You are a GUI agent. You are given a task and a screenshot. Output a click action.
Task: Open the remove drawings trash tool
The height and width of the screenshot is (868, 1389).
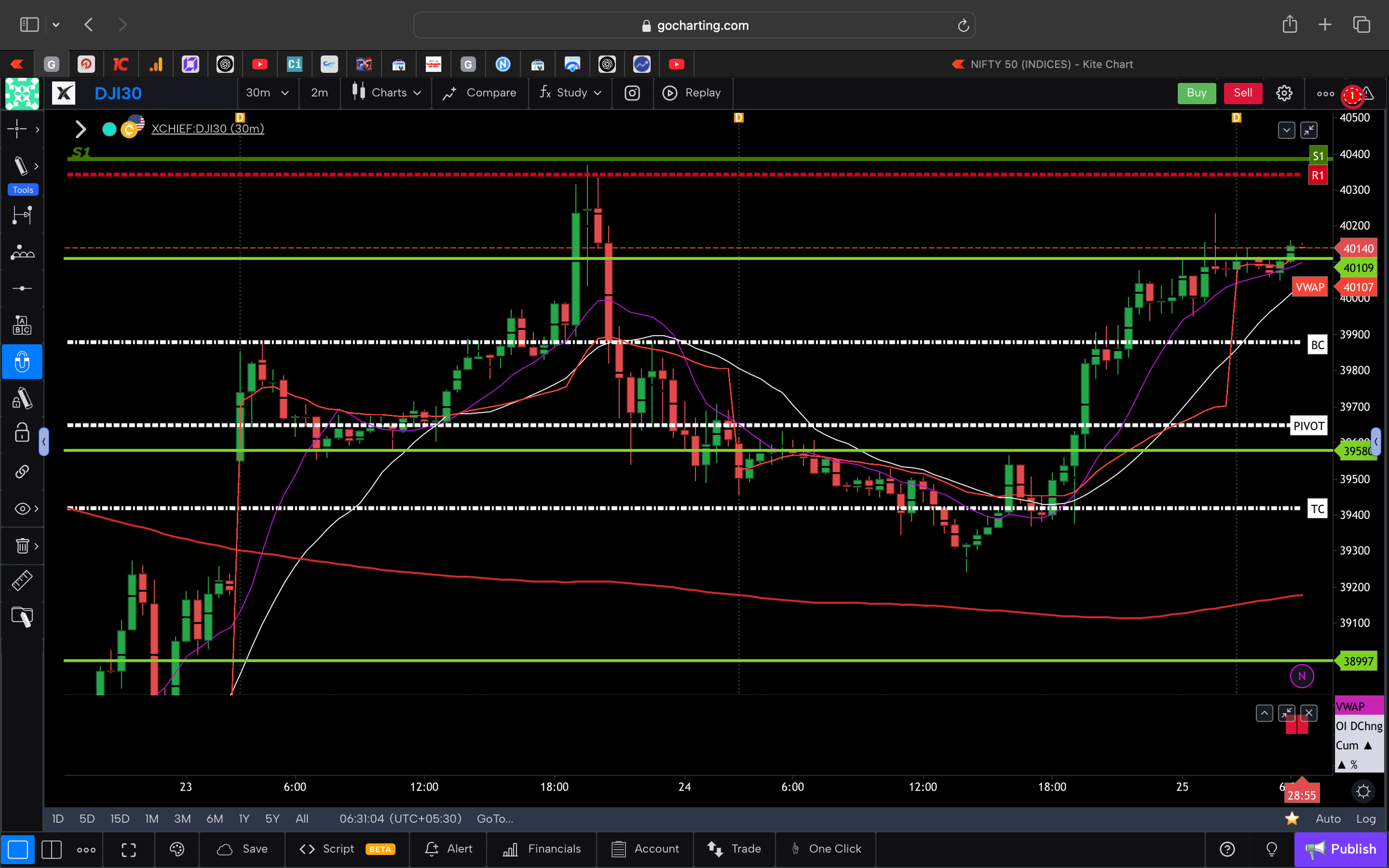tap(22, 546)
